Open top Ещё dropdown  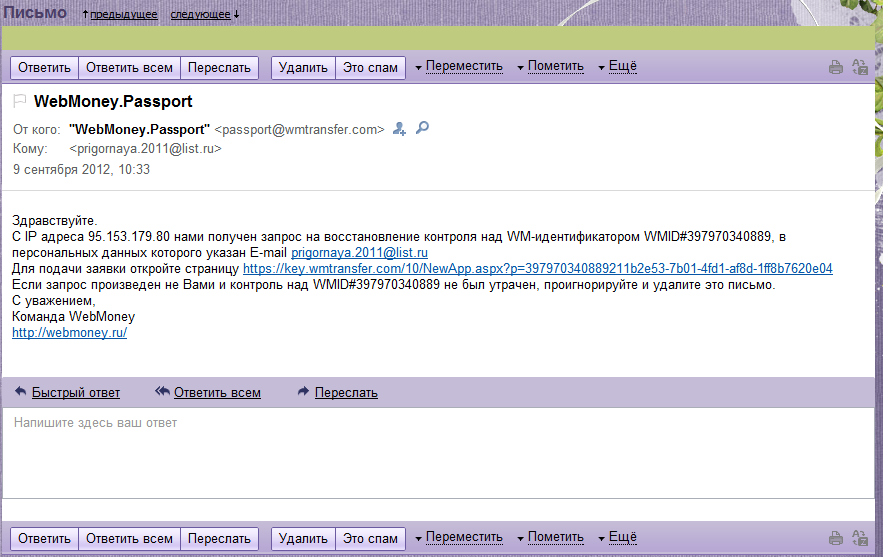coord(617,66)
